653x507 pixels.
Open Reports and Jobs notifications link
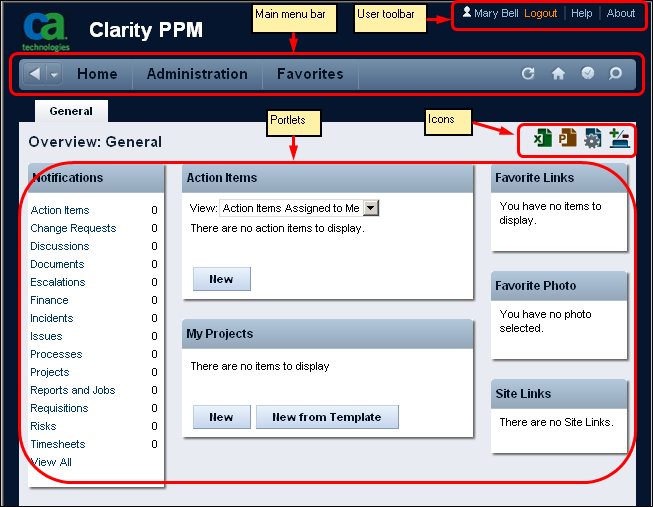pyautogui.click(x=73, y=390)
